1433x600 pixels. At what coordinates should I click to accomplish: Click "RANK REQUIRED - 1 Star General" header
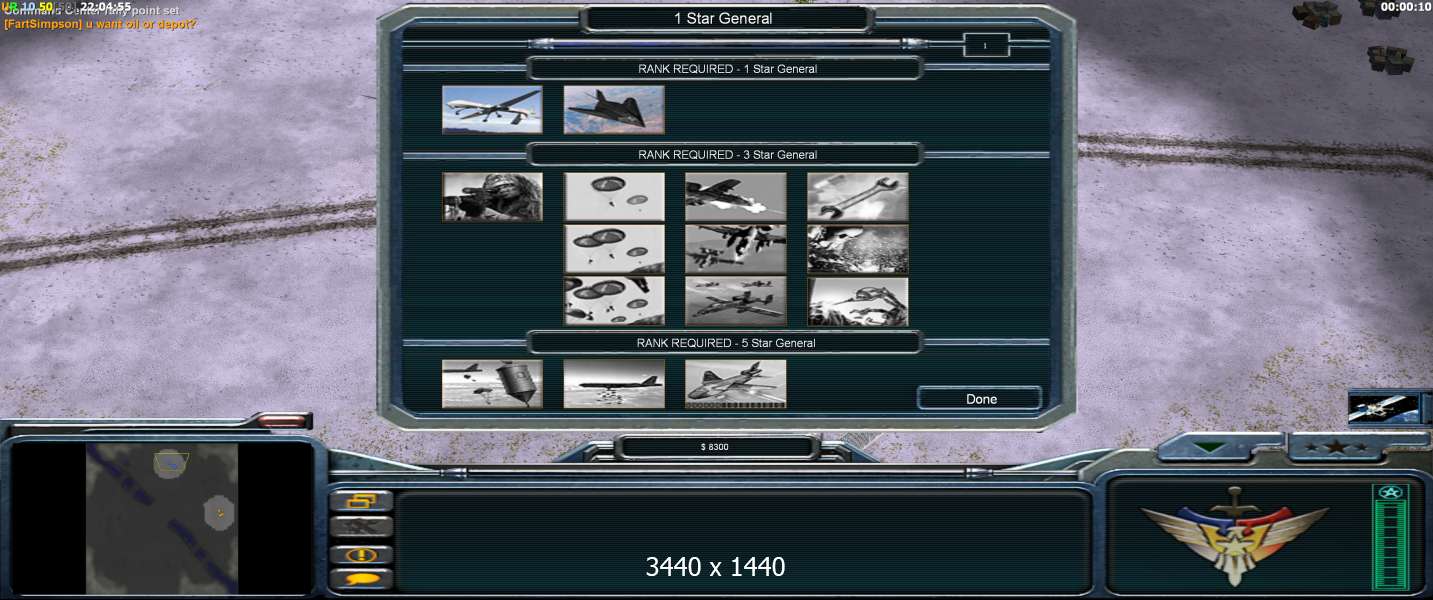(x=727, y=69)
